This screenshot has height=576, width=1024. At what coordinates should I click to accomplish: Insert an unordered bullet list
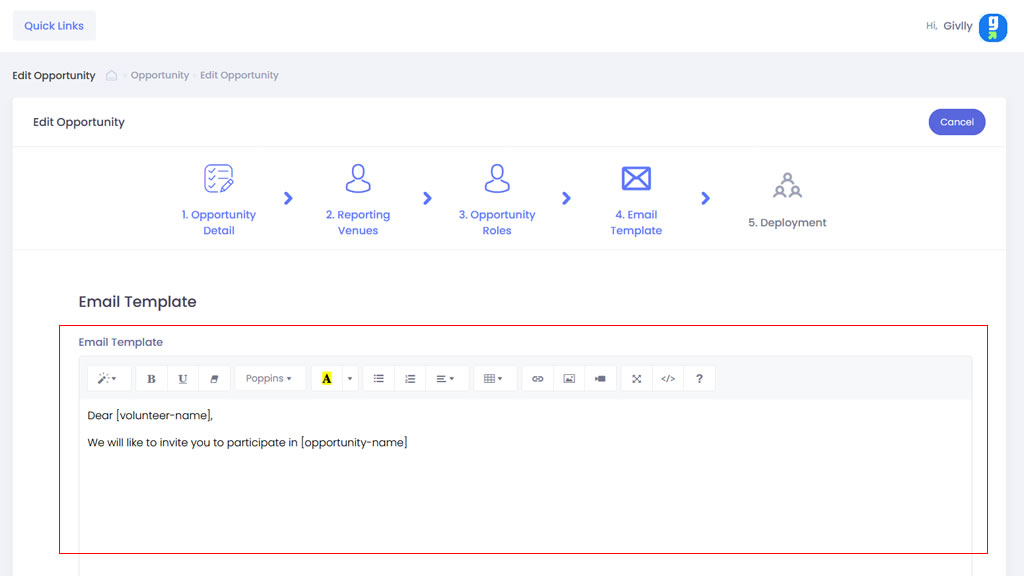coord(379,379)
